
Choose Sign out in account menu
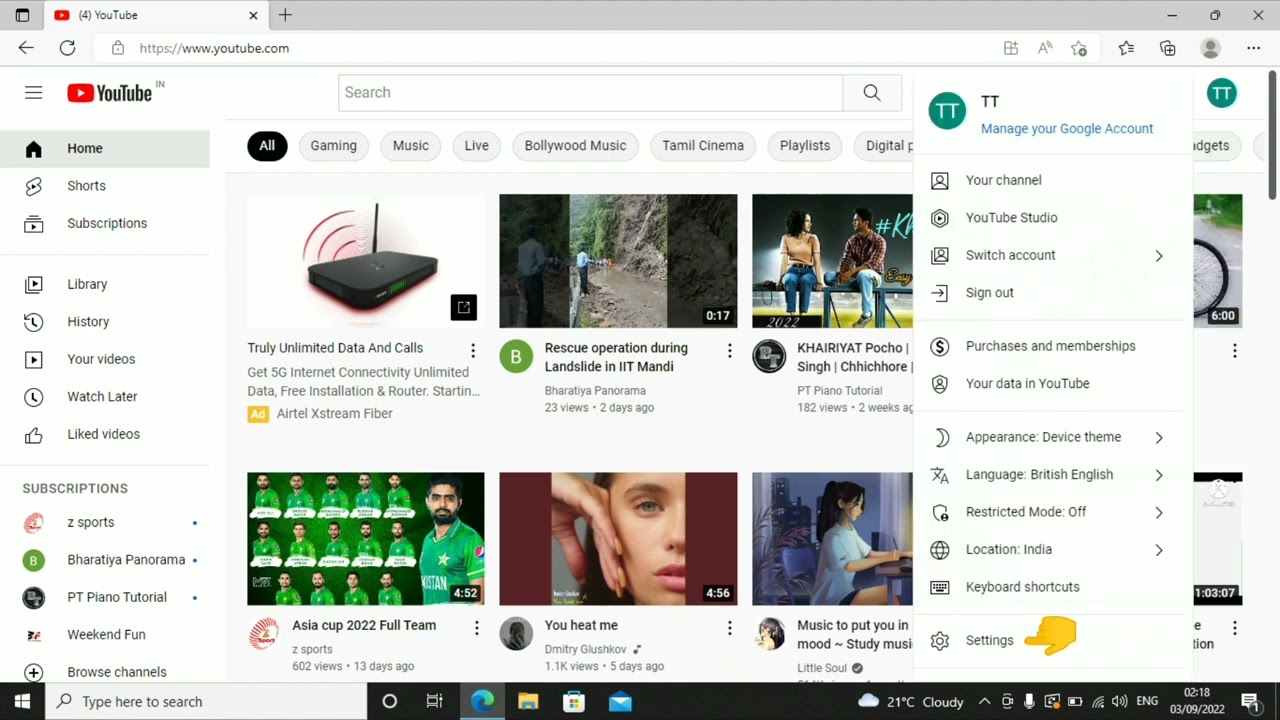point(1048,293)
